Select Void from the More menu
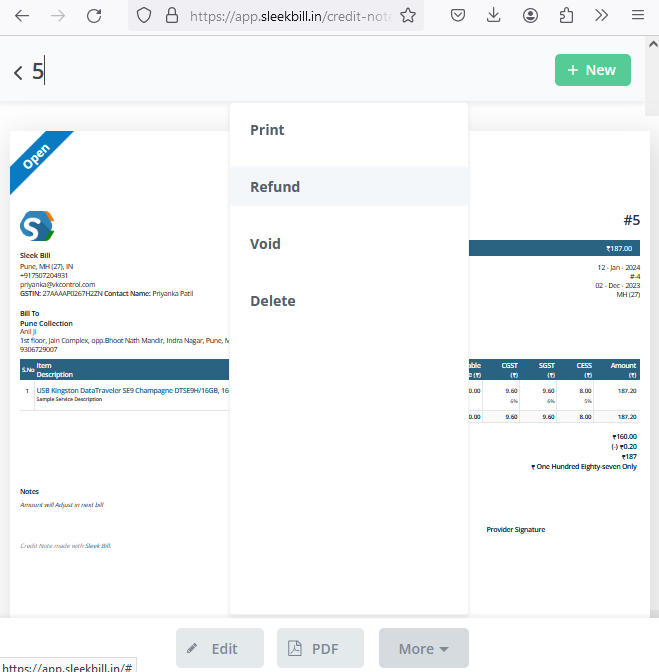Viewport: 659px width, 672px height. coord(265,244)
